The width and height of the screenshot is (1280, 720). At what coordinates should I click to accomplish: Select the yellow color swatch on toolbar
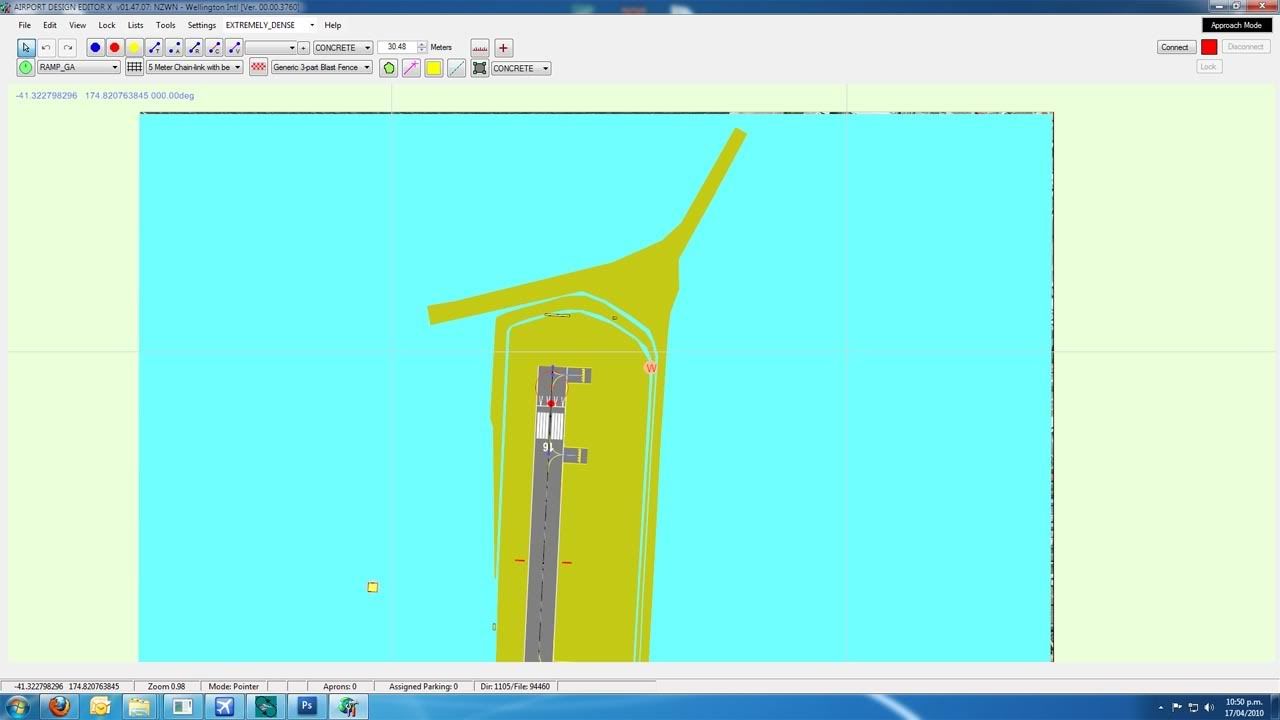tap(432, 67)
